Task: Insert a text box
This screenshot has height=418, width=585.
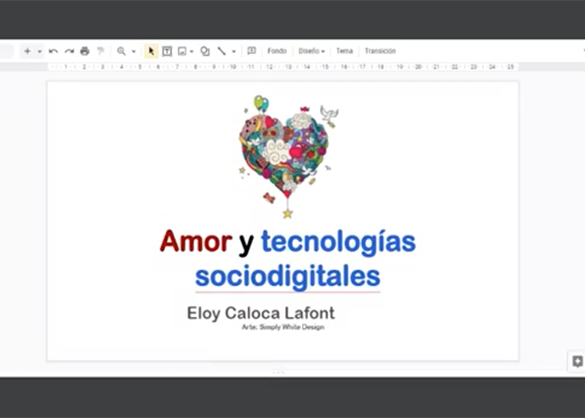Action: pos(167,51)
